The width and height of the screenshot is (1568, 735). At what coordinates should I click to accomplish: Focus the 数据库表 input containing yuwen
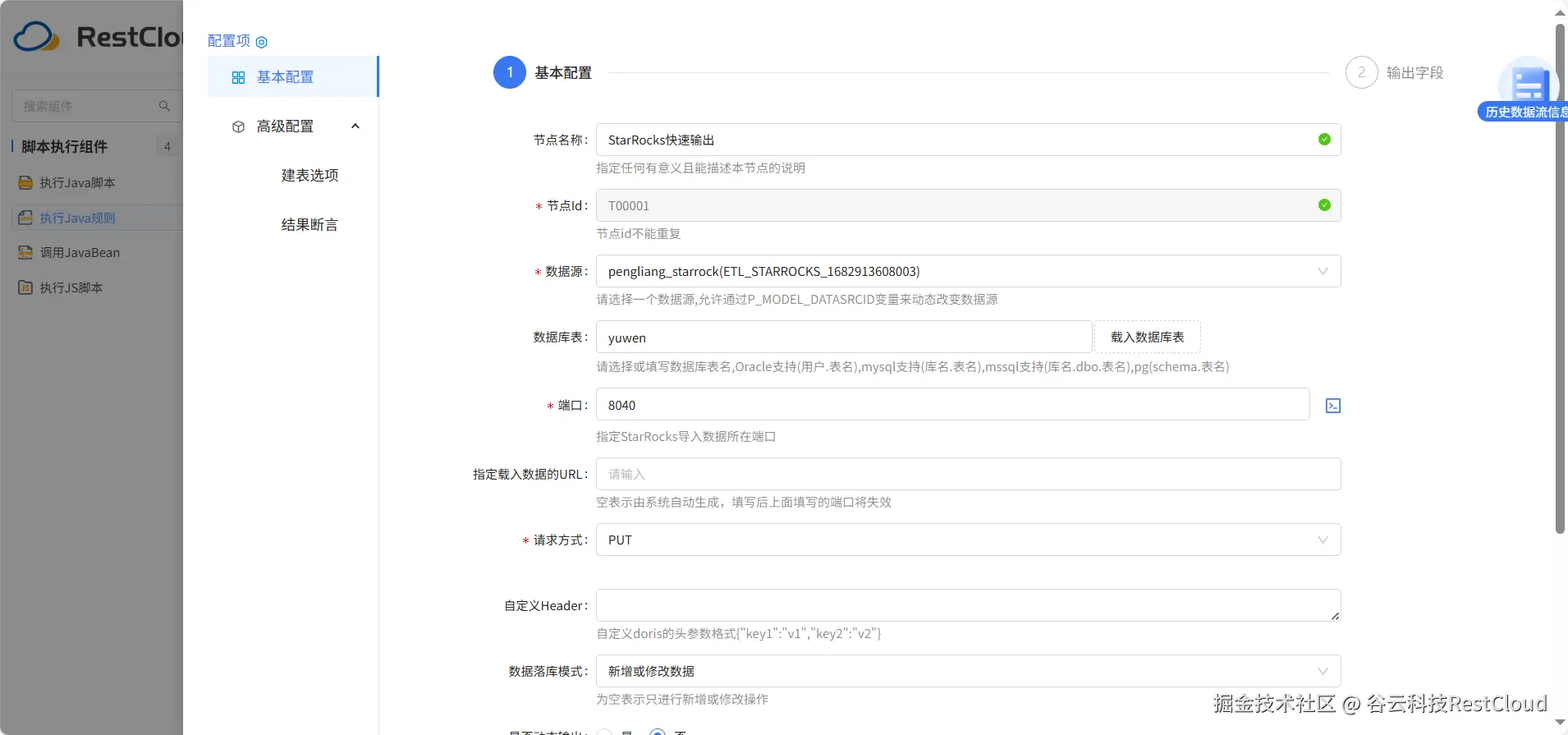coord(844,338)
